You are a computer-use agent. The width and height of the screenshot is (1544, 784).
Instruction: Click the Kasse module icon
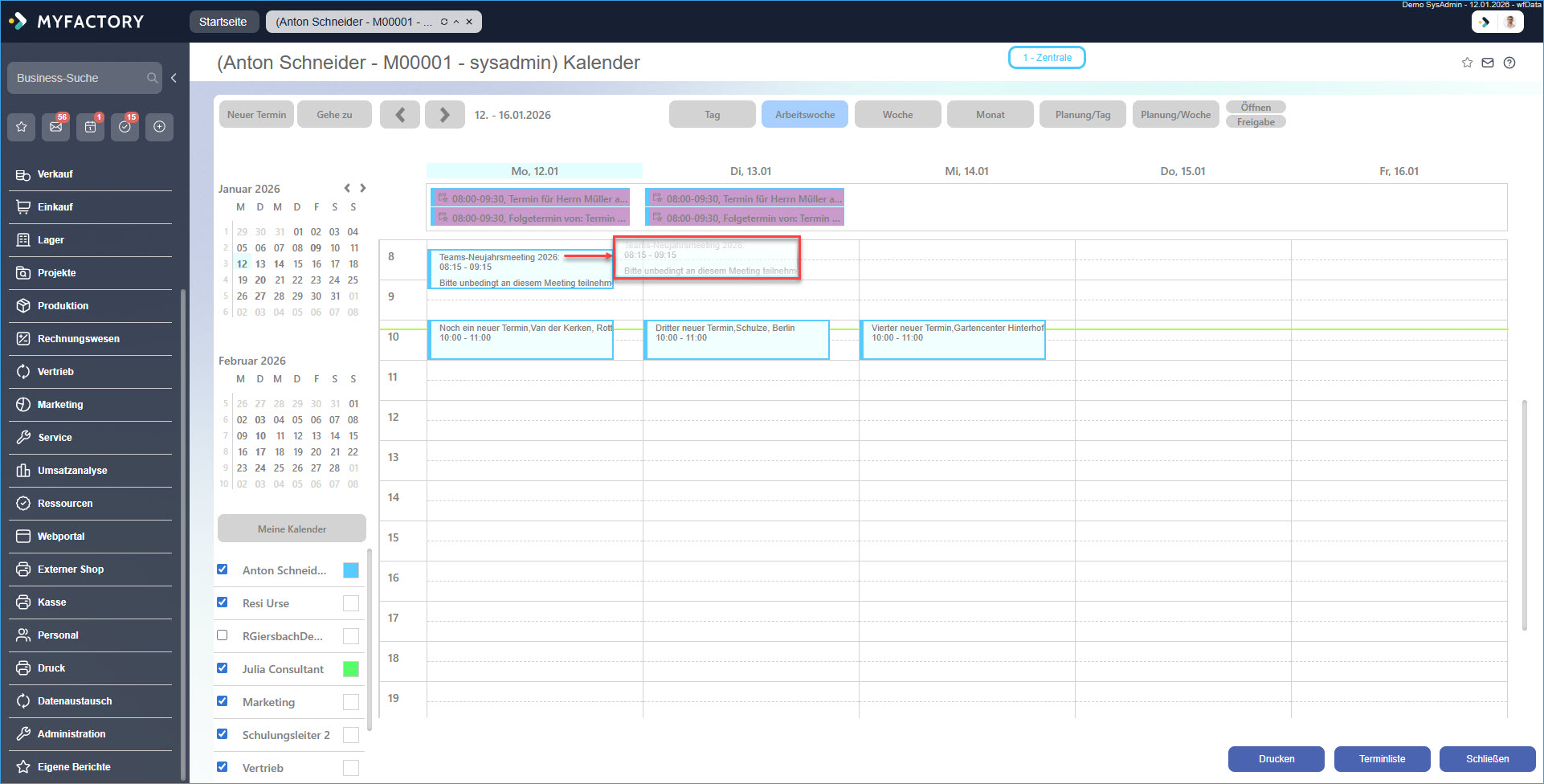(23, 602)
